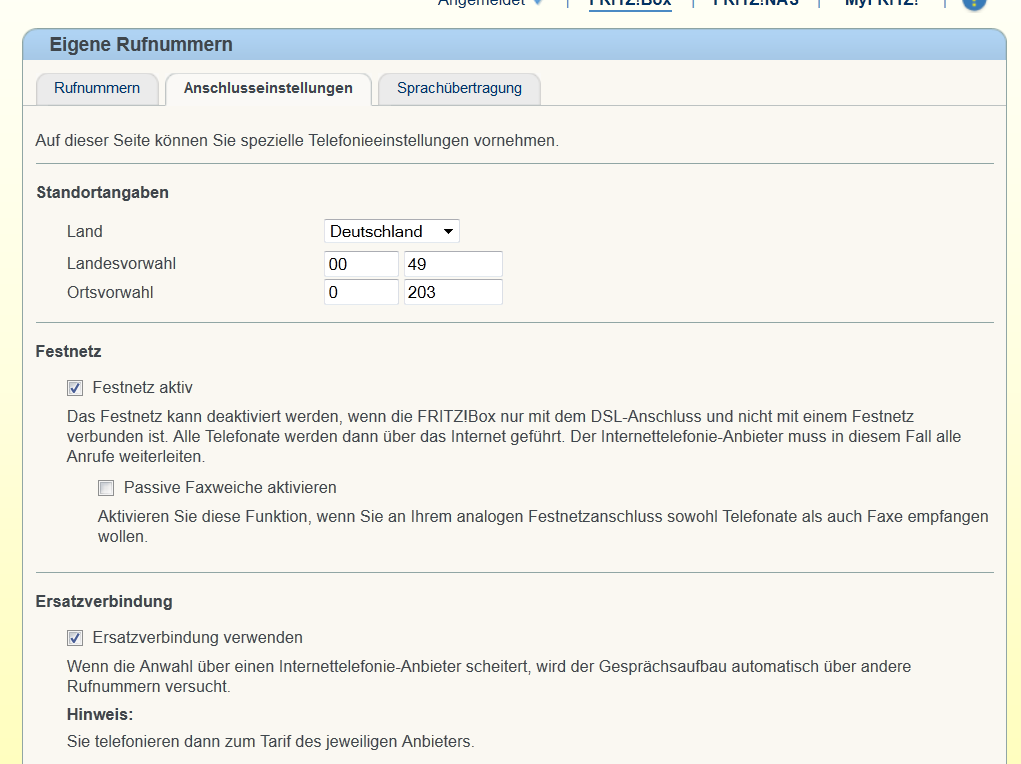Open the Land dropdown showing Deutschland
The height and width of the screenshot is (764, 1021).
391,231
